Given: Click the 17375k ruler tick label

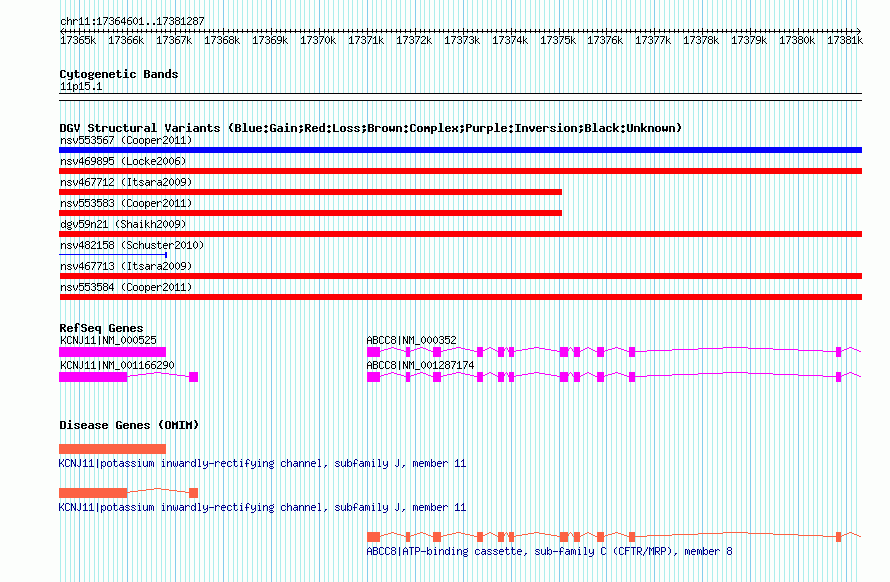Looking at the screenshot, I should pos(558,40).
